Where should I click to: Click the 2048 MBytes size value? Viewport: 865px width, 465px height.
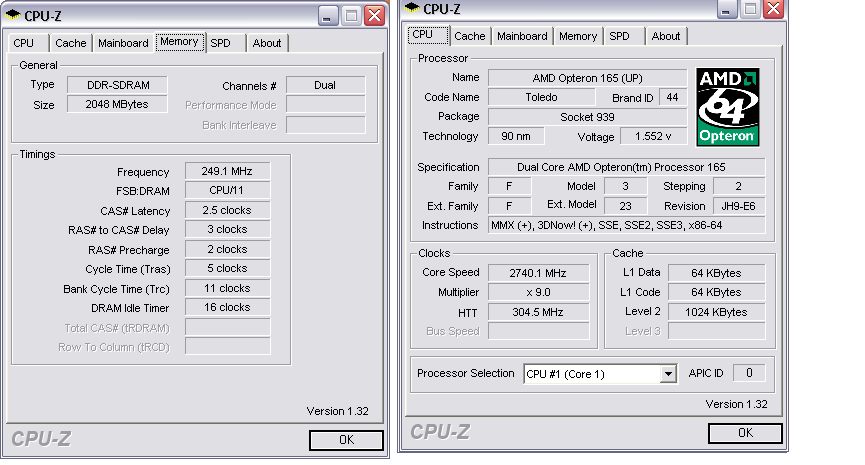[x=118, y=104]
